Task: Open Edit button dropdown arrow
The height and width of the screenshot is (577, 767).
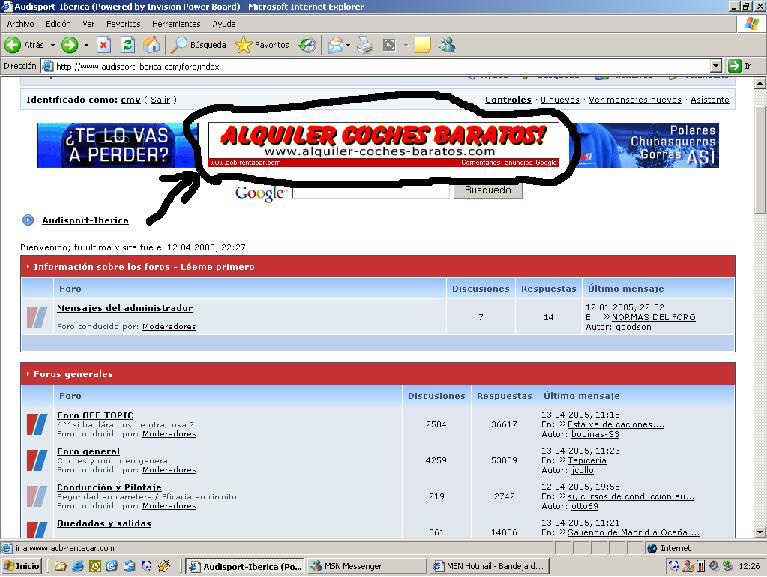Action: pyautogui.click(x=406, y=45)
